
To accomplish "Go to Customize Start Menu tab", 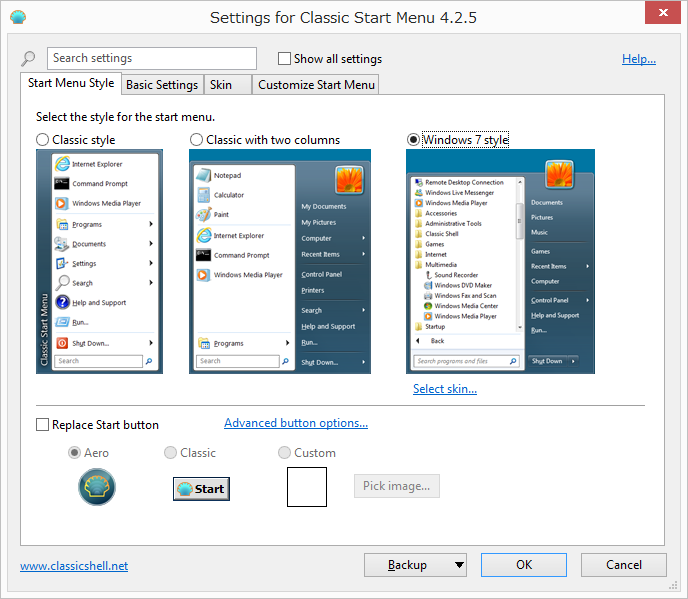I will pyautogui.click(x=316, y=85).
